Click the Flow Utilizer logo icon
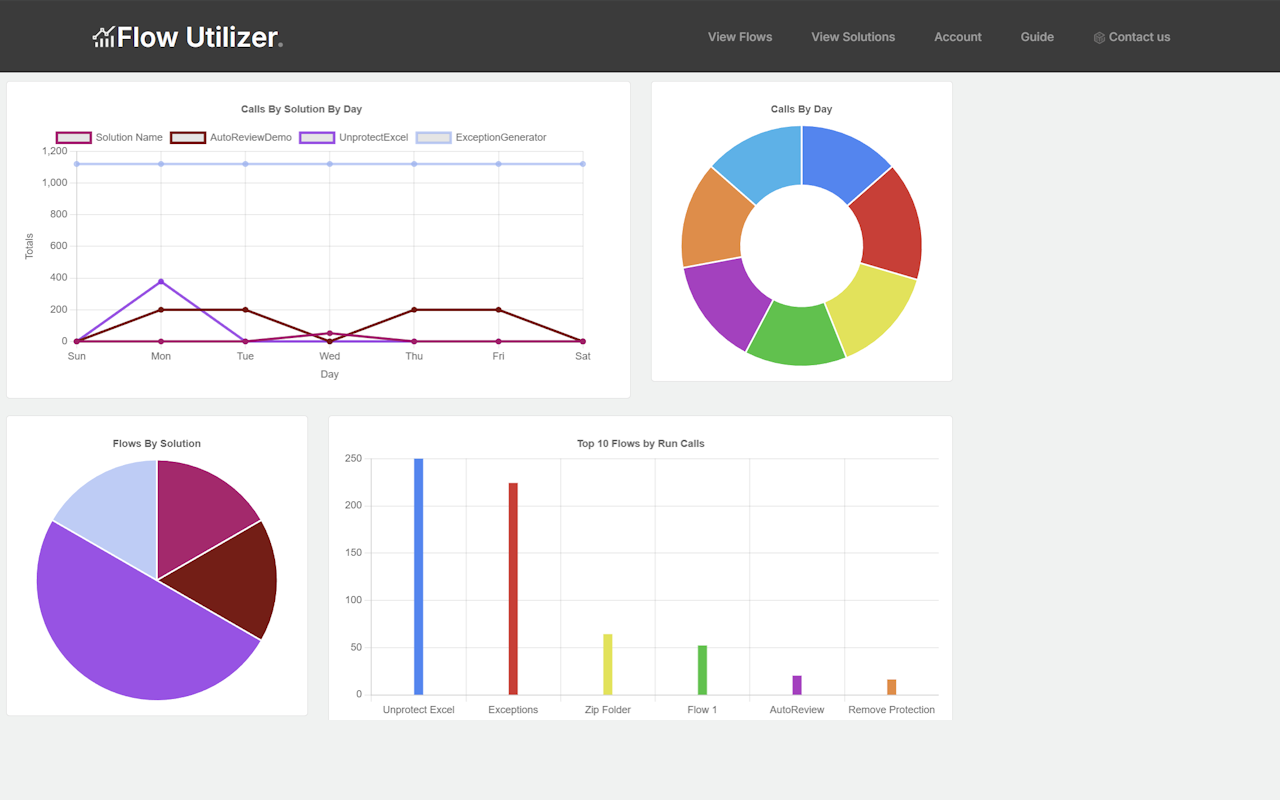The height and width of the screenshot is (800, 1280). pos(104,38)
